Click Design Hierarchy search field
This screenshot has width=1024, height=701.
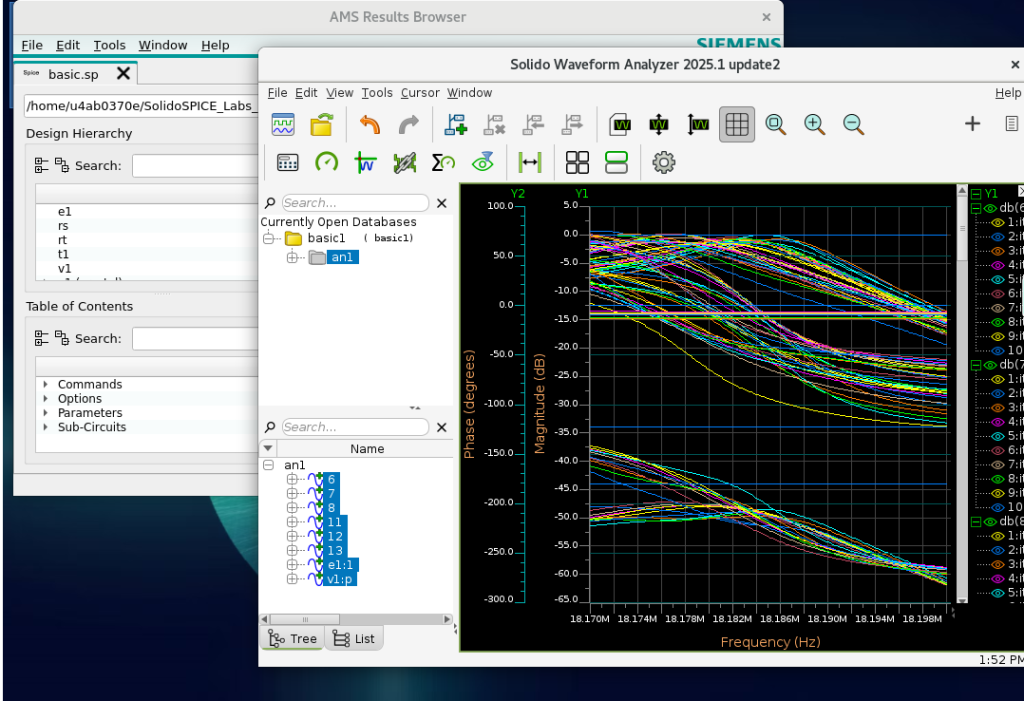[x=195, y=166]
